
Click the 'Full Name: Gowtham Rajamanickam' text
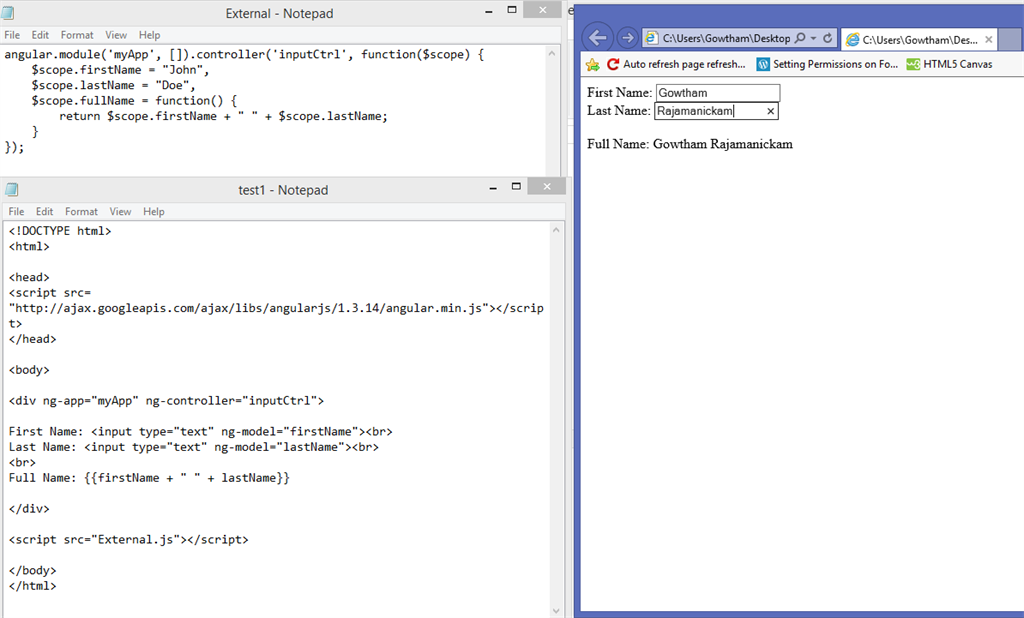[690, 144]
